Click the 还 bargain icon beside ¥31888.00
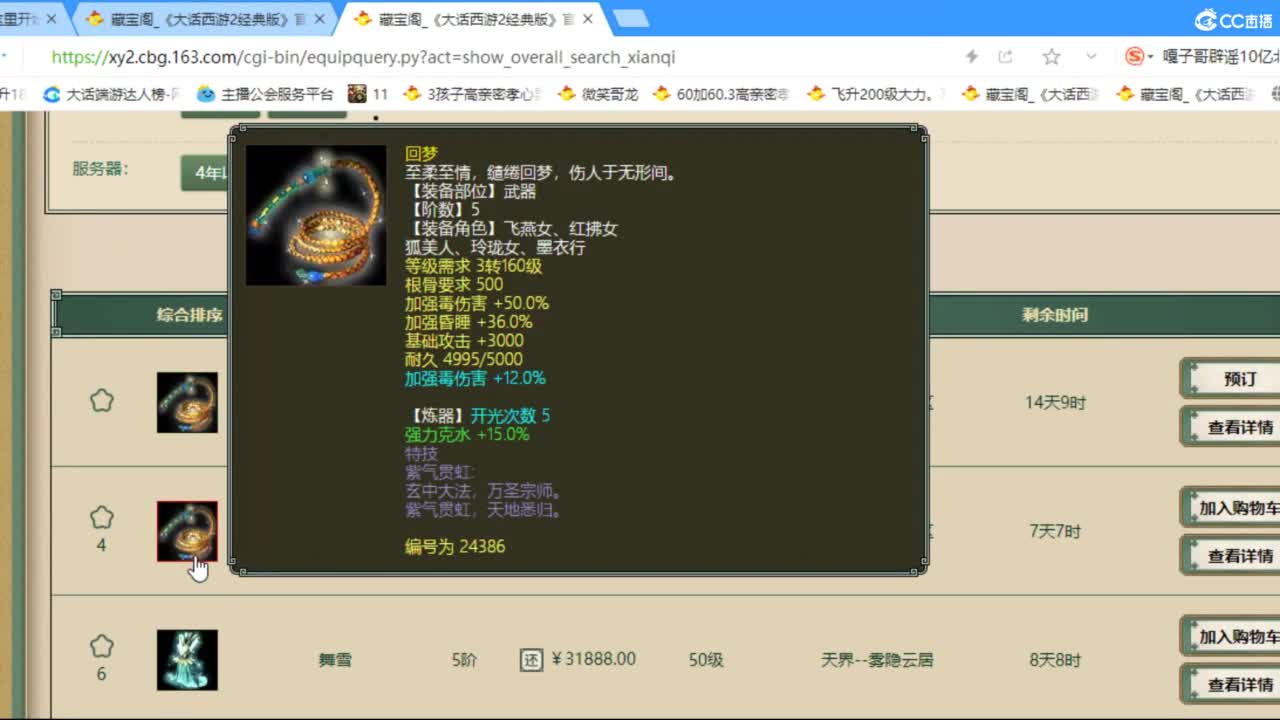This screenshot has height=720, width=1280. tap(531, 660)
